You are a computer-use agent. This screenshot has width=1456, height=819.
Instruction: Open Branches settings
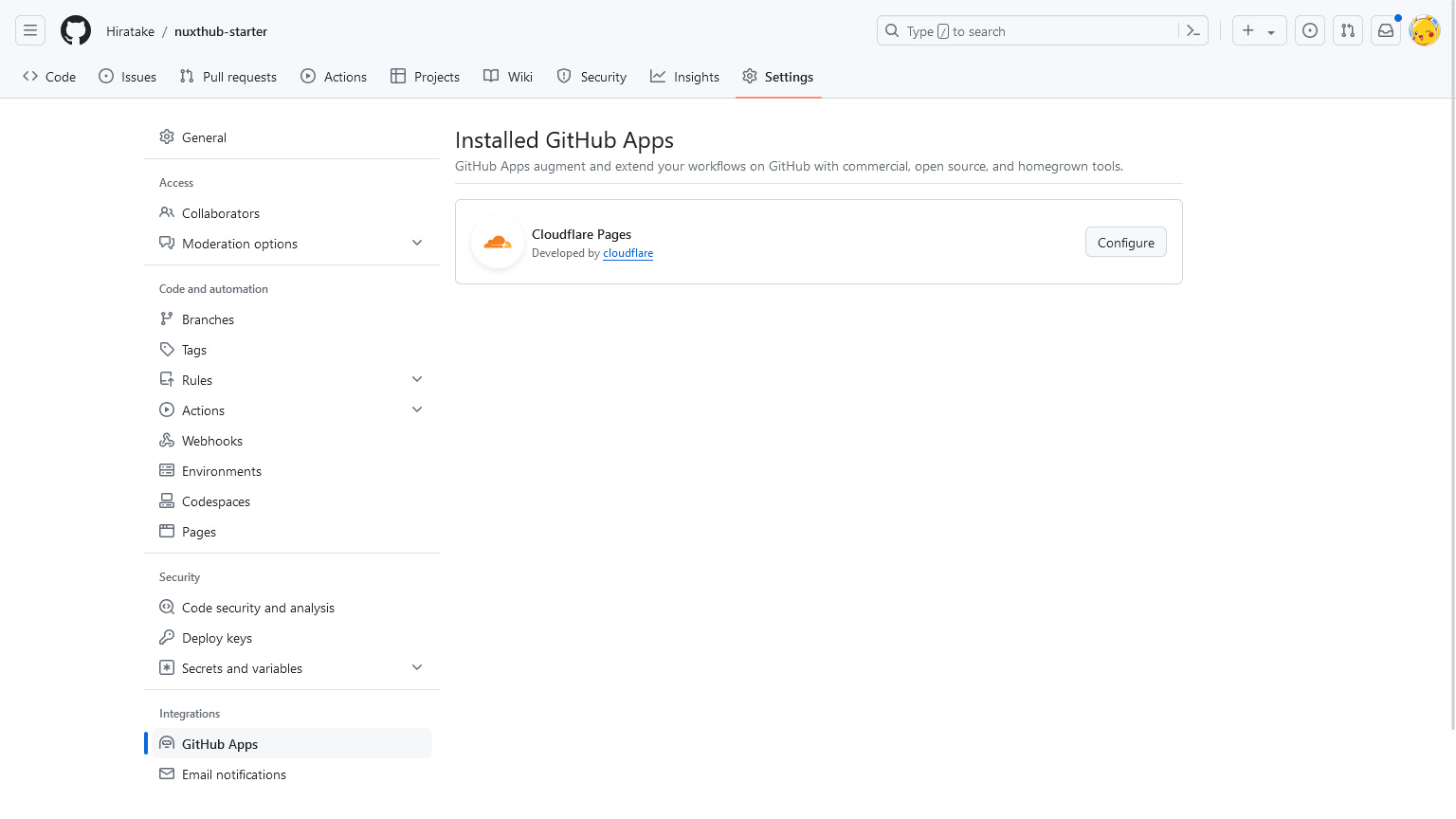pos(292,319)
